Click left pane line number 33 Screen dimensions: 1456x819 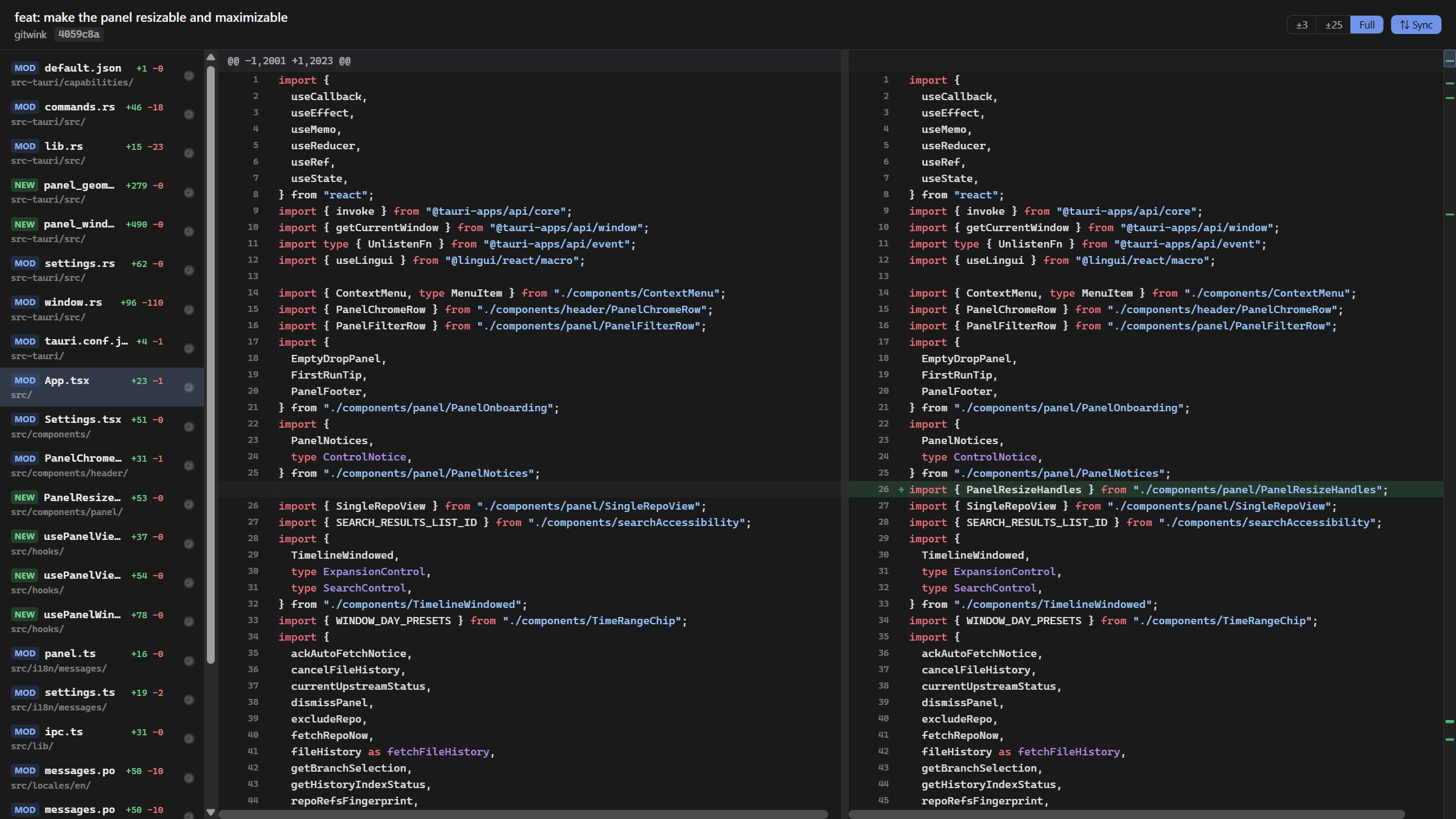click(253, 620)
